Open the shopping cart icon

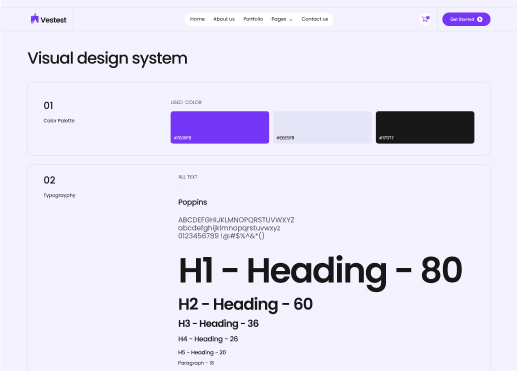point(425,19)
